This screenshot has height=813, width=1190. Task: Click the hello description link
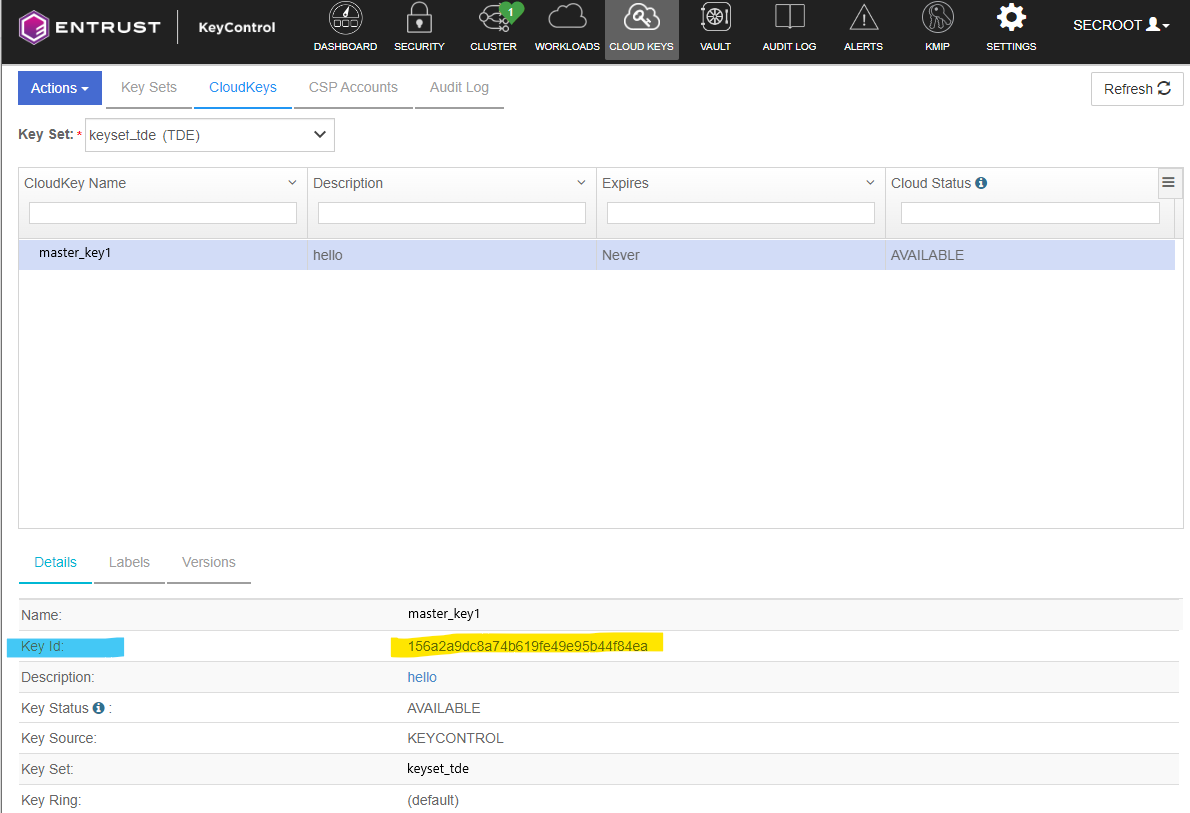click(422, 677)
